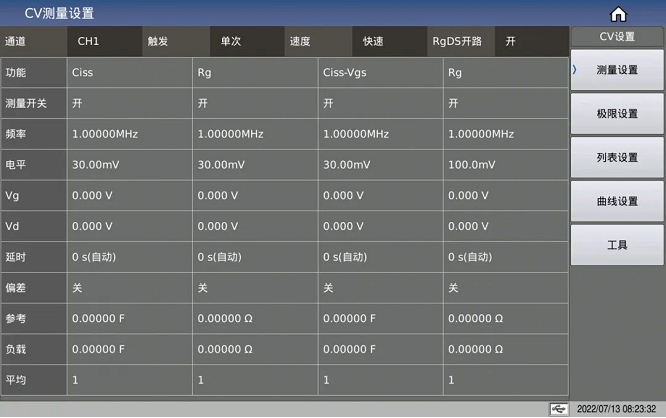Edit 频率 1.00000MHz in the Ciss-Vgs column
The image size is (666, 418).
(x=381, y=134)
